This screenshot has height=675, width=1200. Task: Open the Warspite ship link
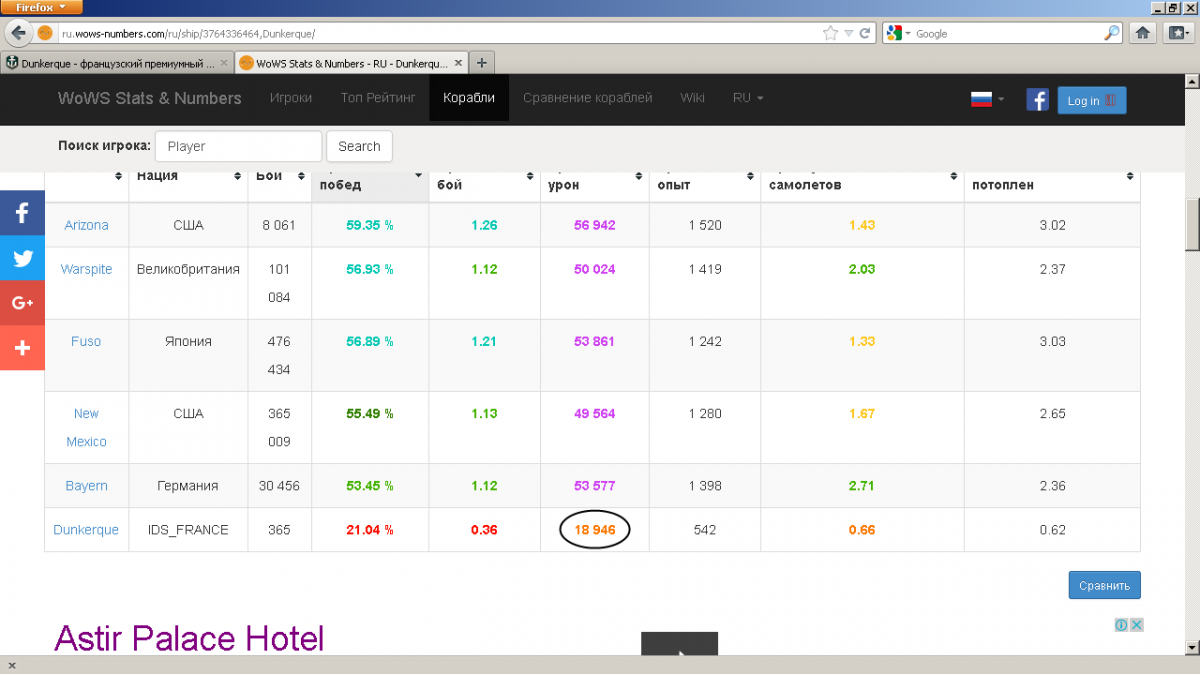point(86,269)
